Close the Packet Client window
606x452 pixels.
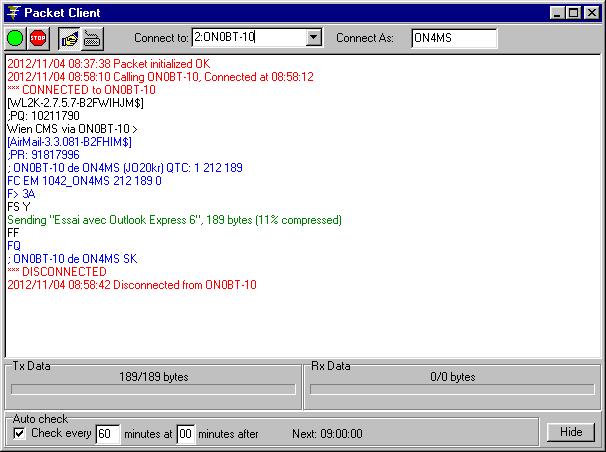point(592,13)
